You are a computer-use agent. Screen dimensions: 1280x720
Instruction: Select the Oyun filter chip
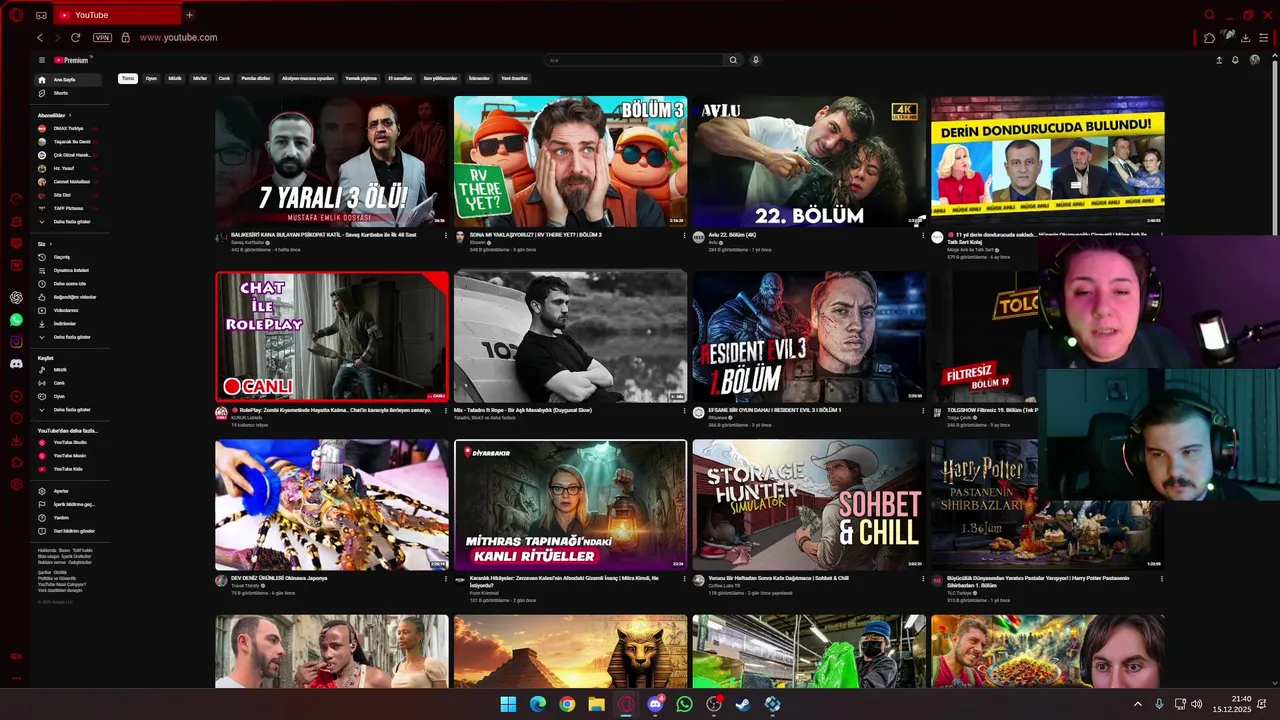pos(151,78)
